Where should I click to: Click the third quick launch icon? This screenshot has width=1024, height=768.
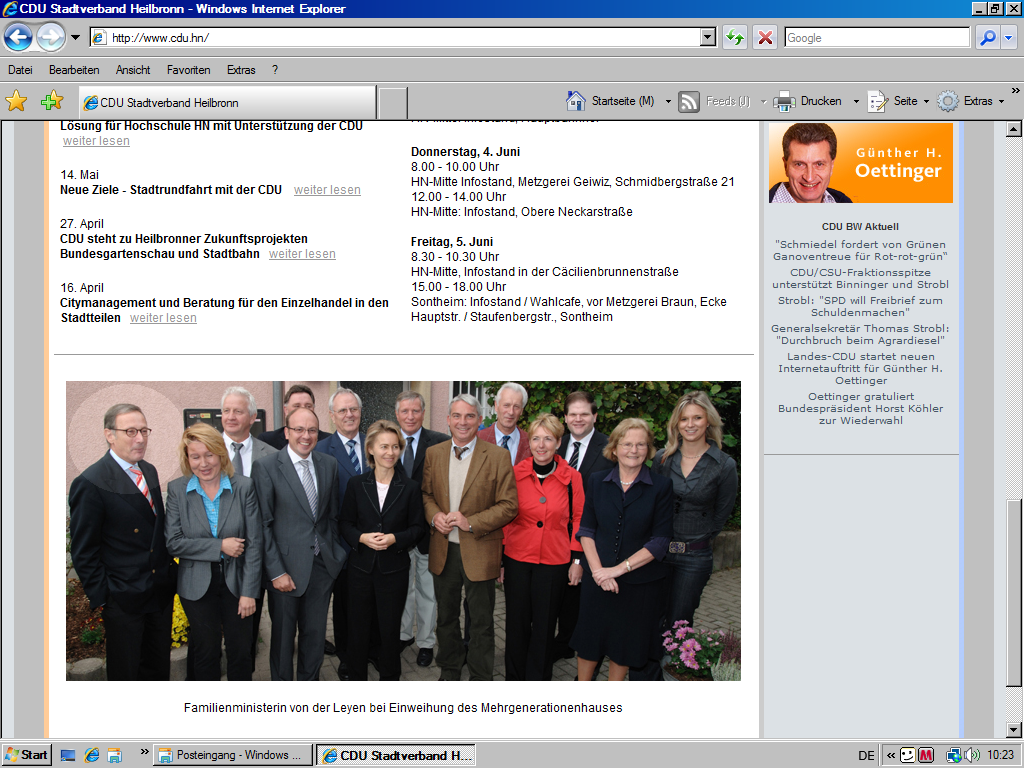[115, 756]
